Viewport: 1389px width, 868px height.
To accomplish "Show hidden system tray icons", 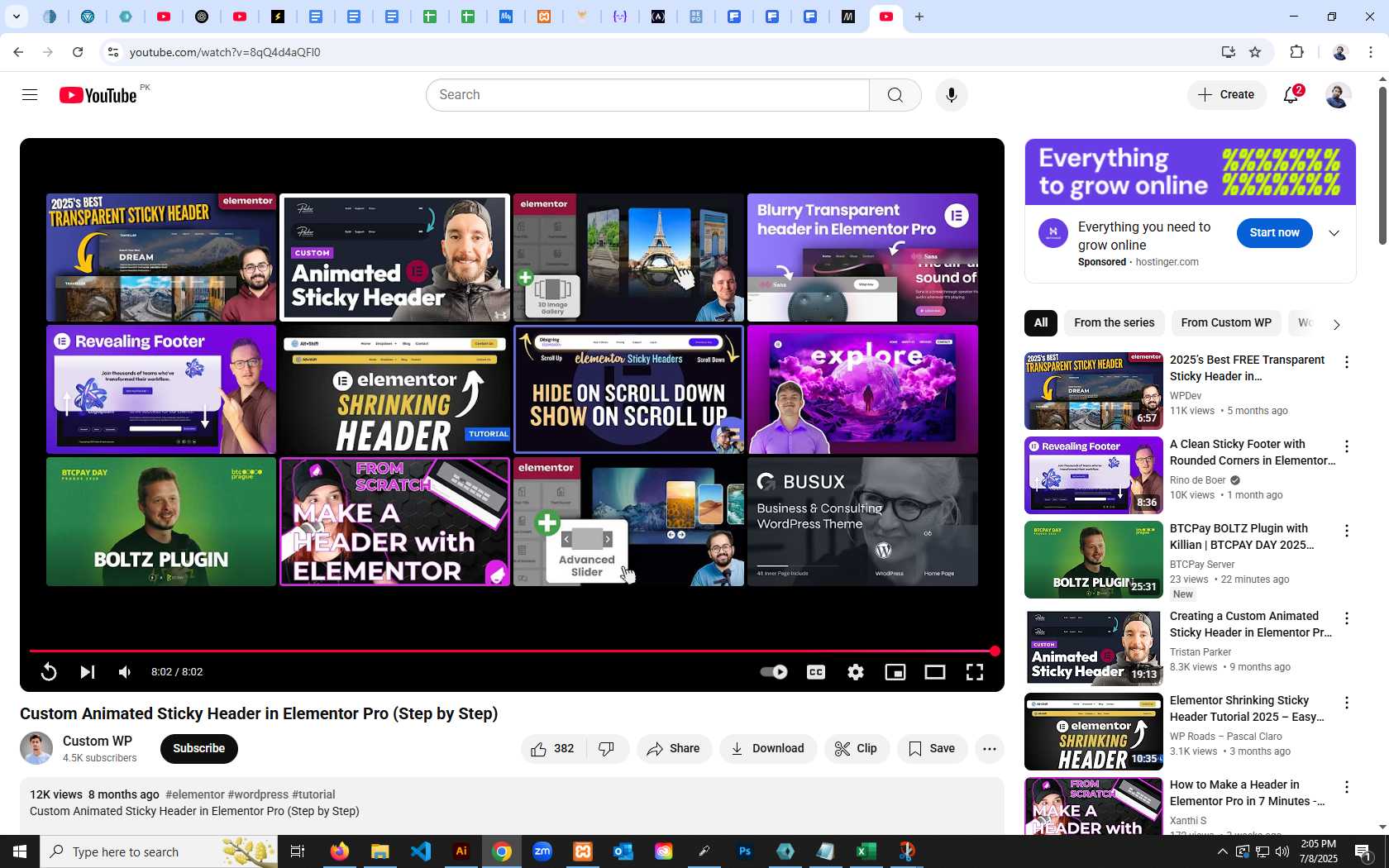I will pyautogui.click(x=1222, y=851).
